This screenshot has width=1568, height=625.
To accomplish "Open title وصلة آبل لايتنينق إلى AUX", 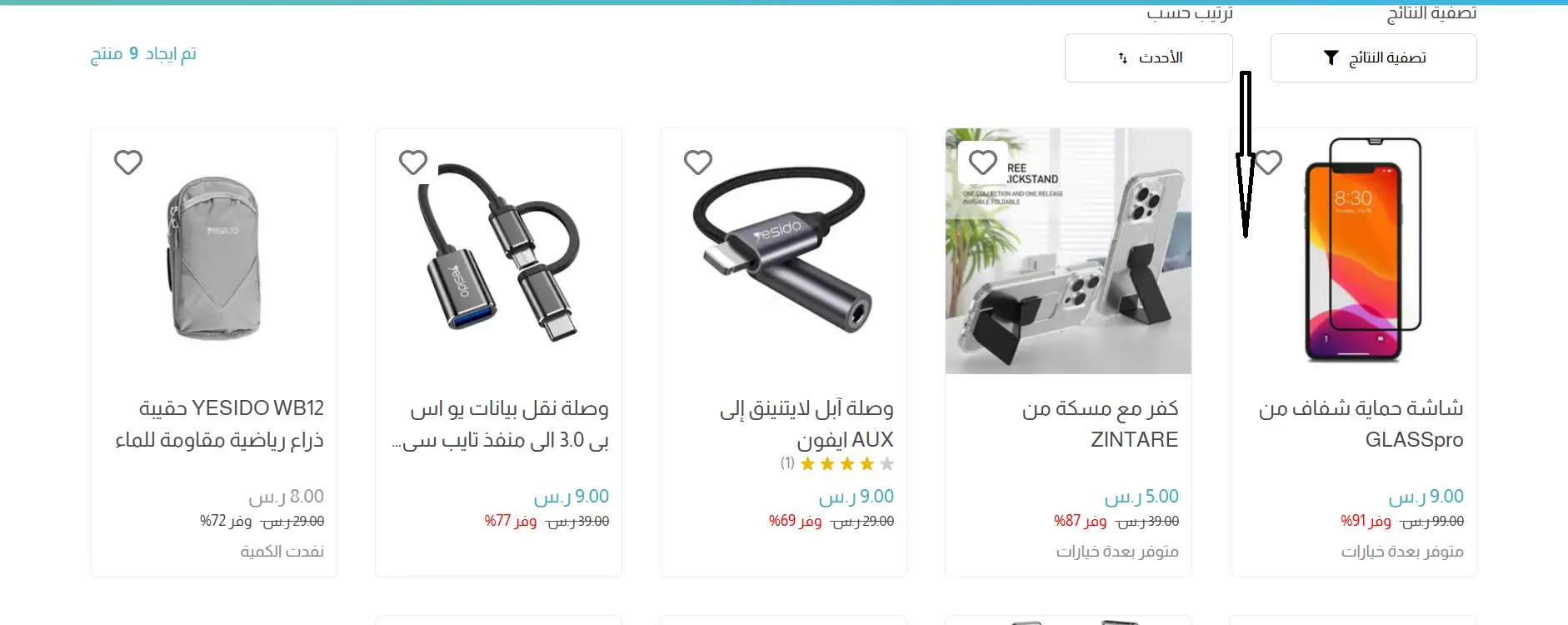I will pyautogui.click(x=806, y=423).
